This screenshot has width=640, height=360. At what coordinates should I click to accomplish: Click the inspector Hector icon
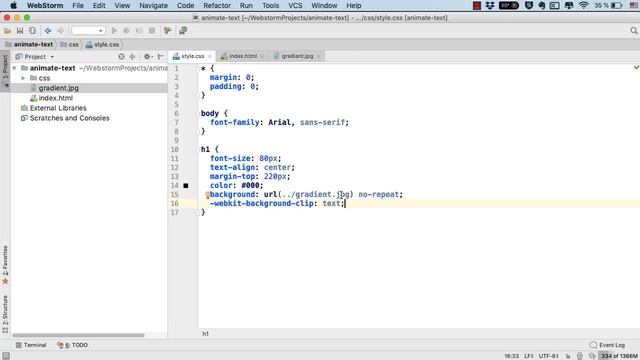point(580,356)
